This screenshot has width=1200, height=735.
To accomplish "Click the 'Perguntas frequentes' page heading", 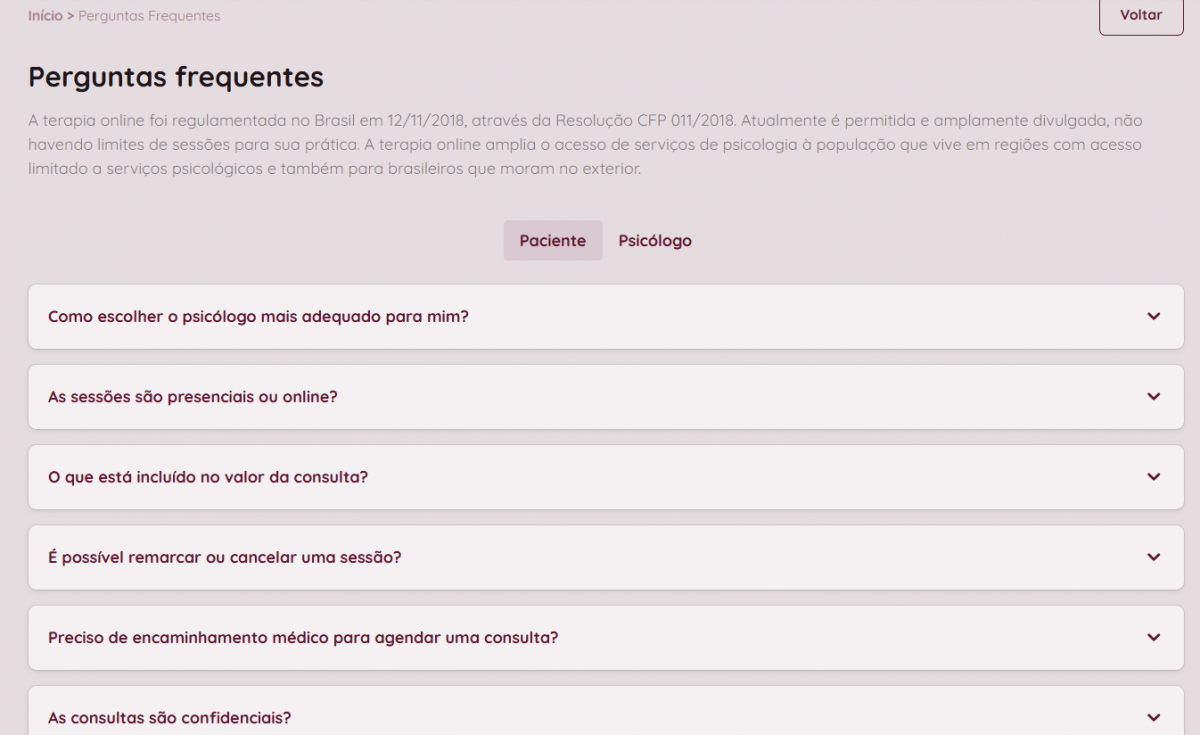I will click(176, 77).
